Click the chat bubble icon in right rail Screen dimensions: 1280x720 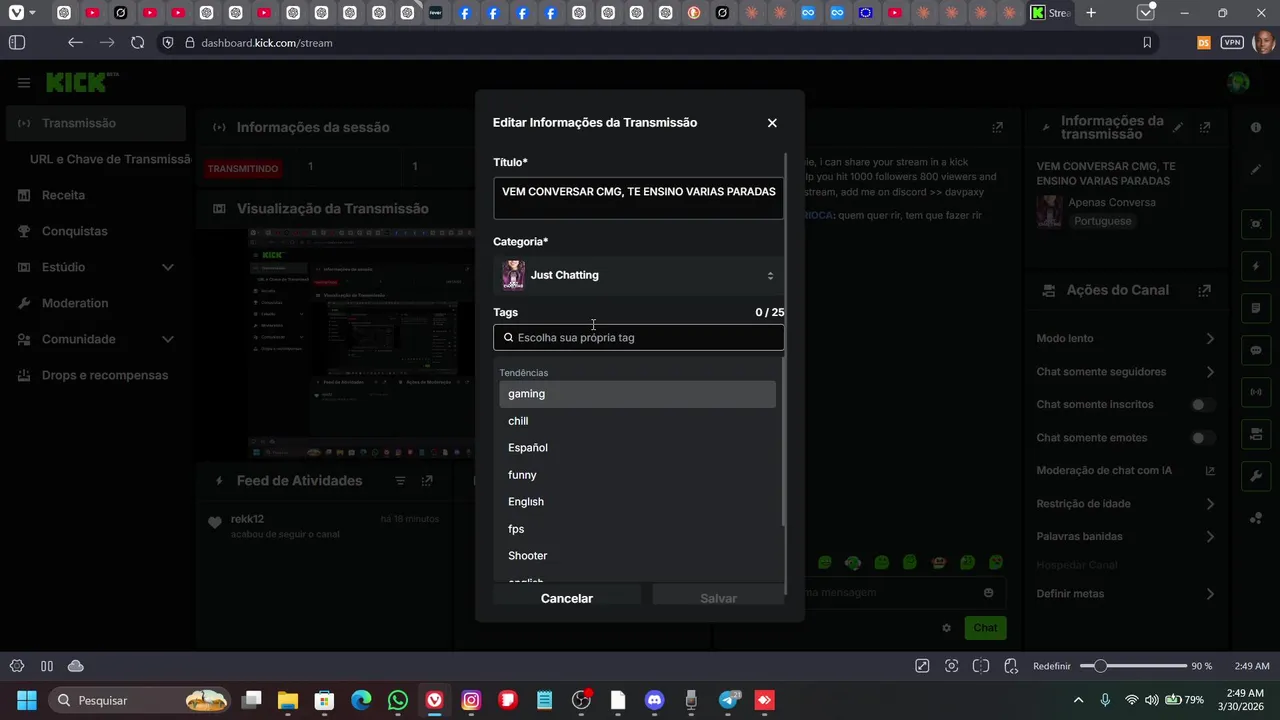(x=1256, y=351)
